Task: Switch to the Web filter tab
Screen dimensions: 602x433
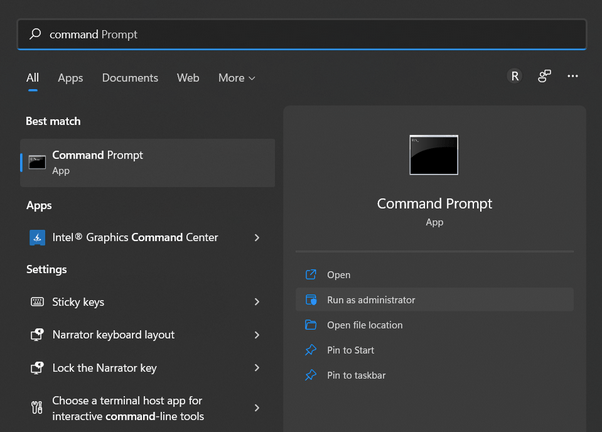Action: click(188, 78)
